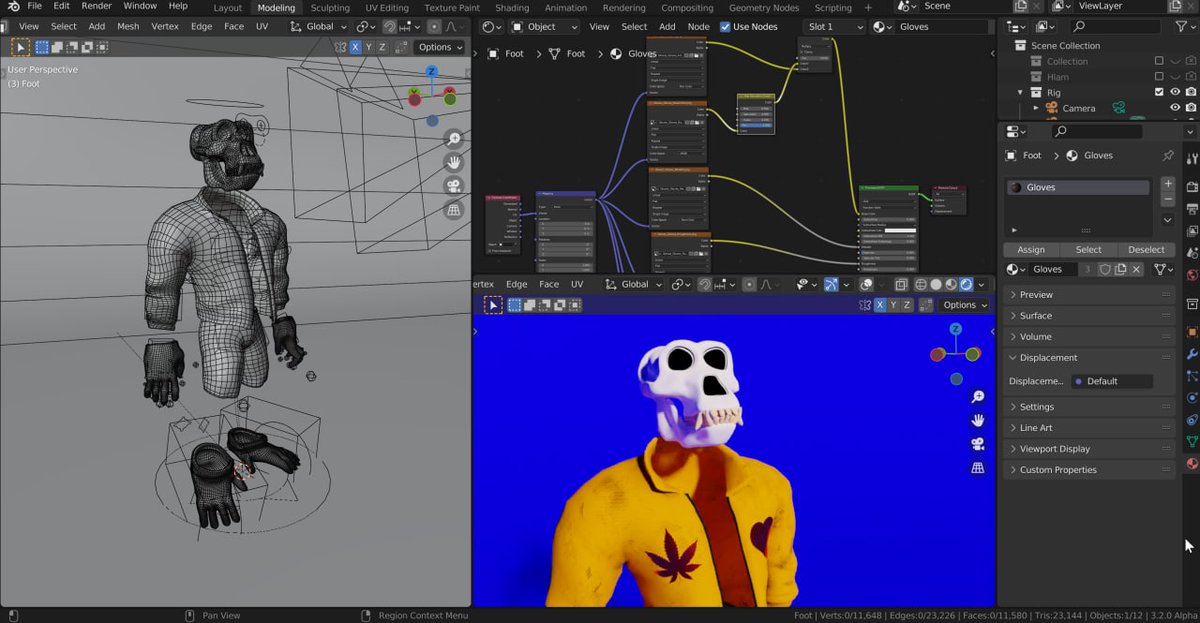
Task: Click zoom magnifier gizmo in wireframe viewport
Action: [454, 139]
